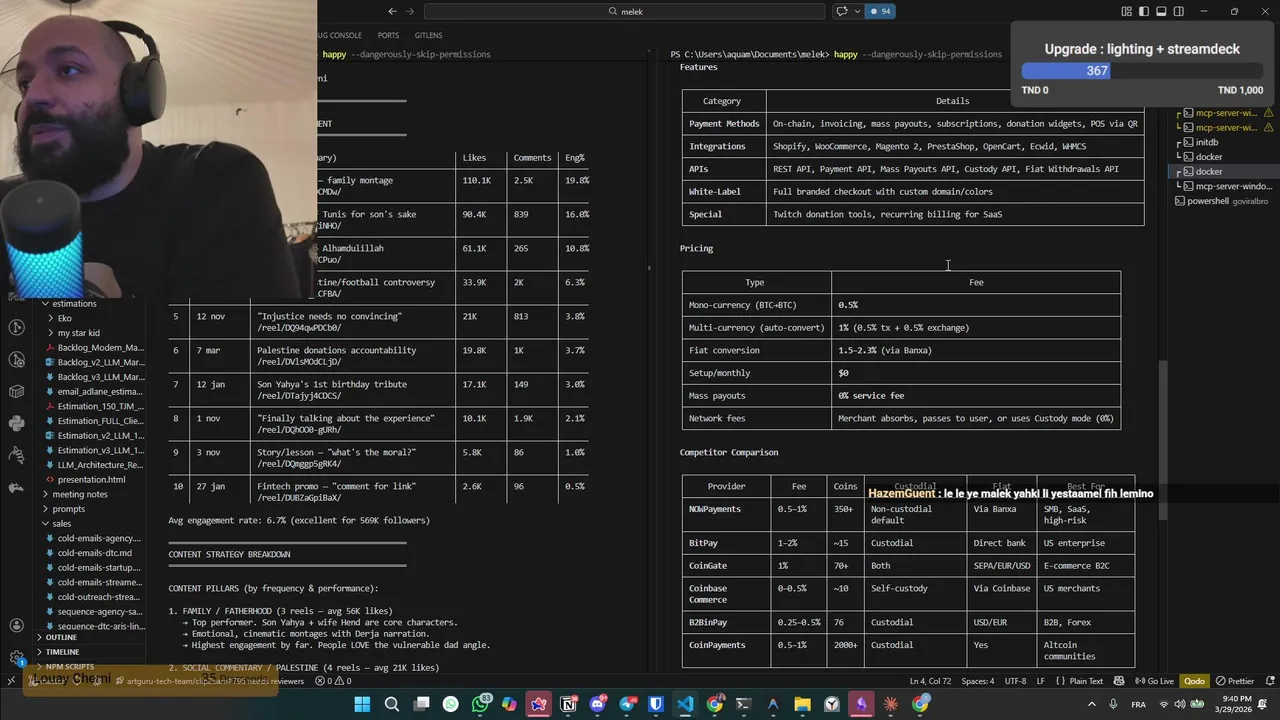The image size is (1280, 720).
Task: Expand the my star kid folder
Action: pos(78,333)
